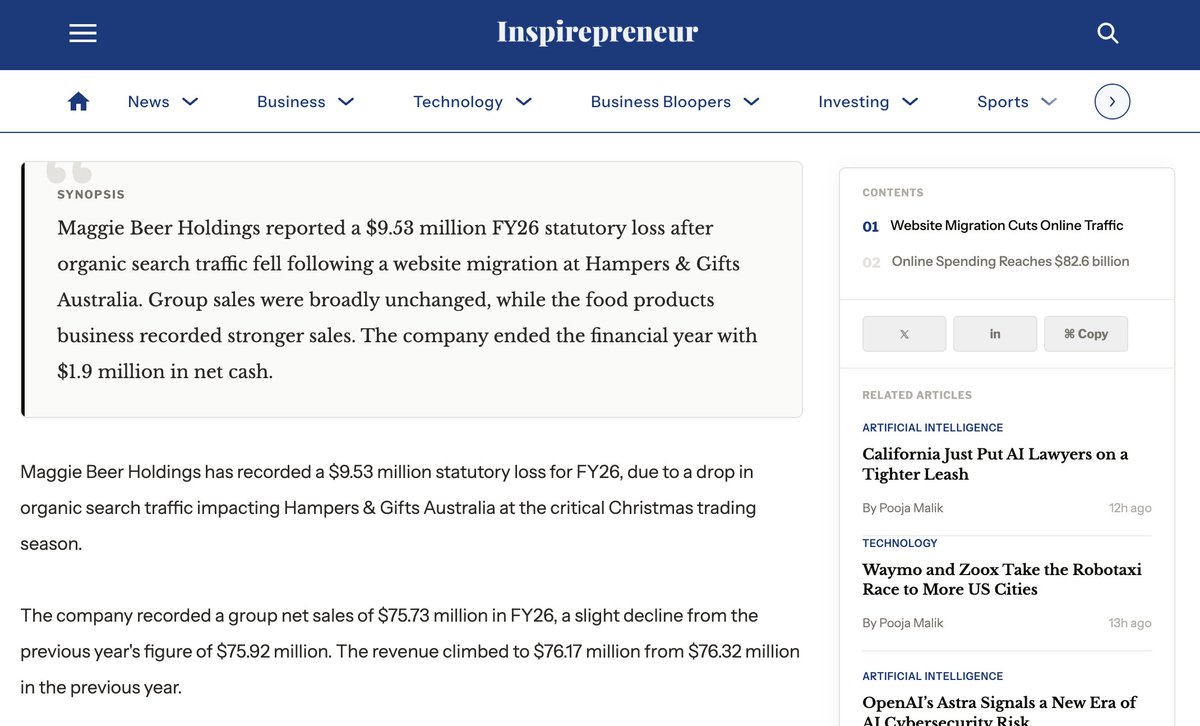Expand the Business Bloopers chevron
This screenshot has height=726, width=1200.
coord(752,102)
